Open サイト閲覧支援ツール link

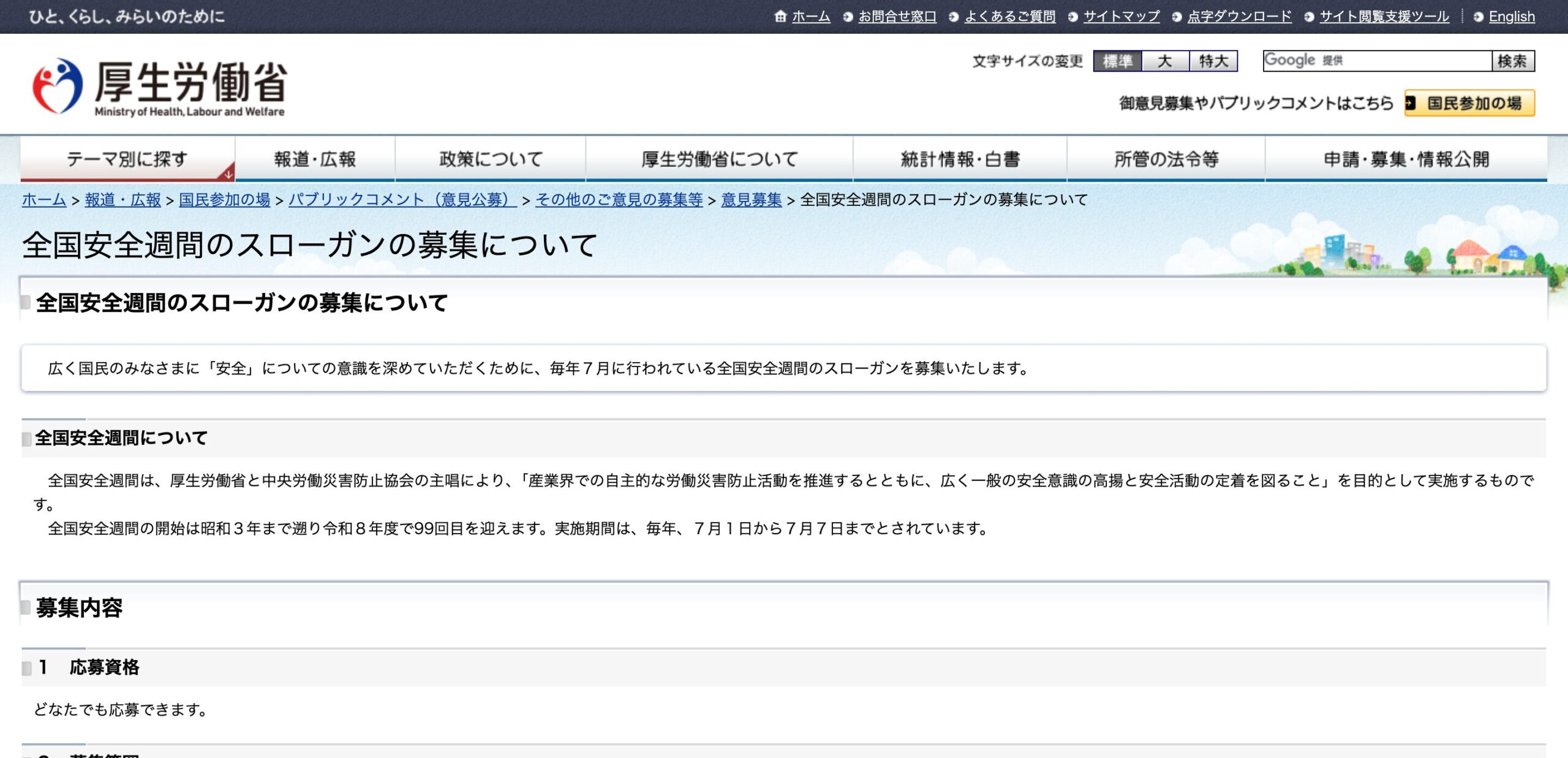[x=1384, y=17]
